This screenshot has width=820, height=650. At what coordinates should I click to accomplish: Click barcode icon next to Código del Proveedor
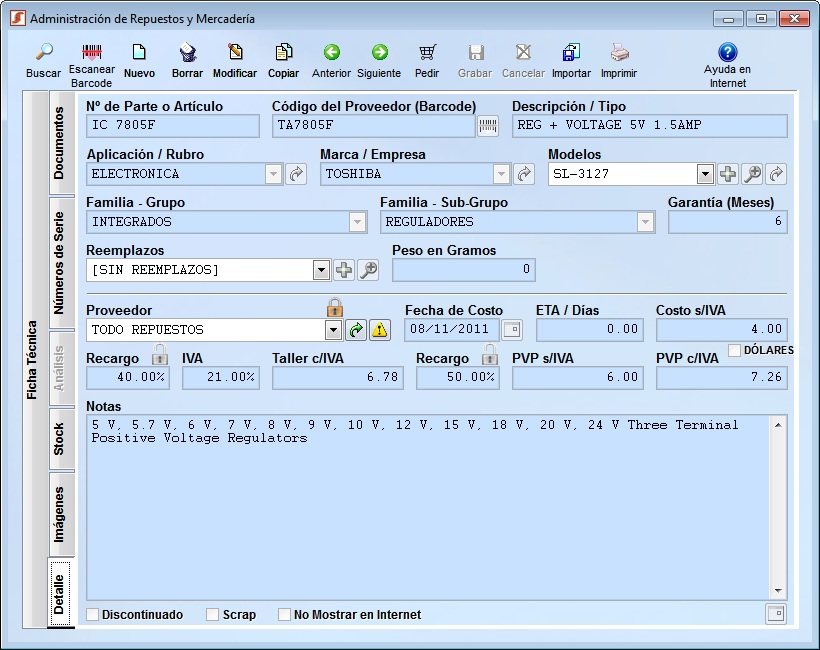(488, 126)
